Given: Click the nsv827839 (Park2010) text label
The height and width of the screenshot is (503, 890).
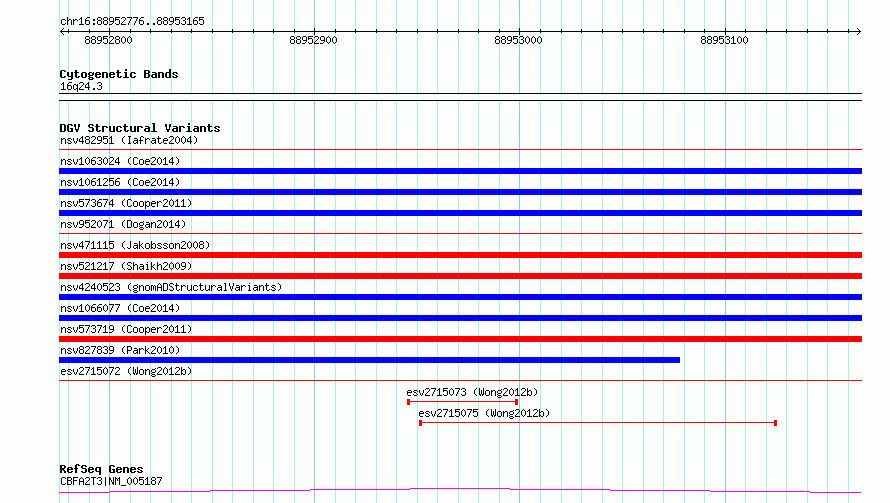Looking at the screenshot, I should click(x=120, y=350).
